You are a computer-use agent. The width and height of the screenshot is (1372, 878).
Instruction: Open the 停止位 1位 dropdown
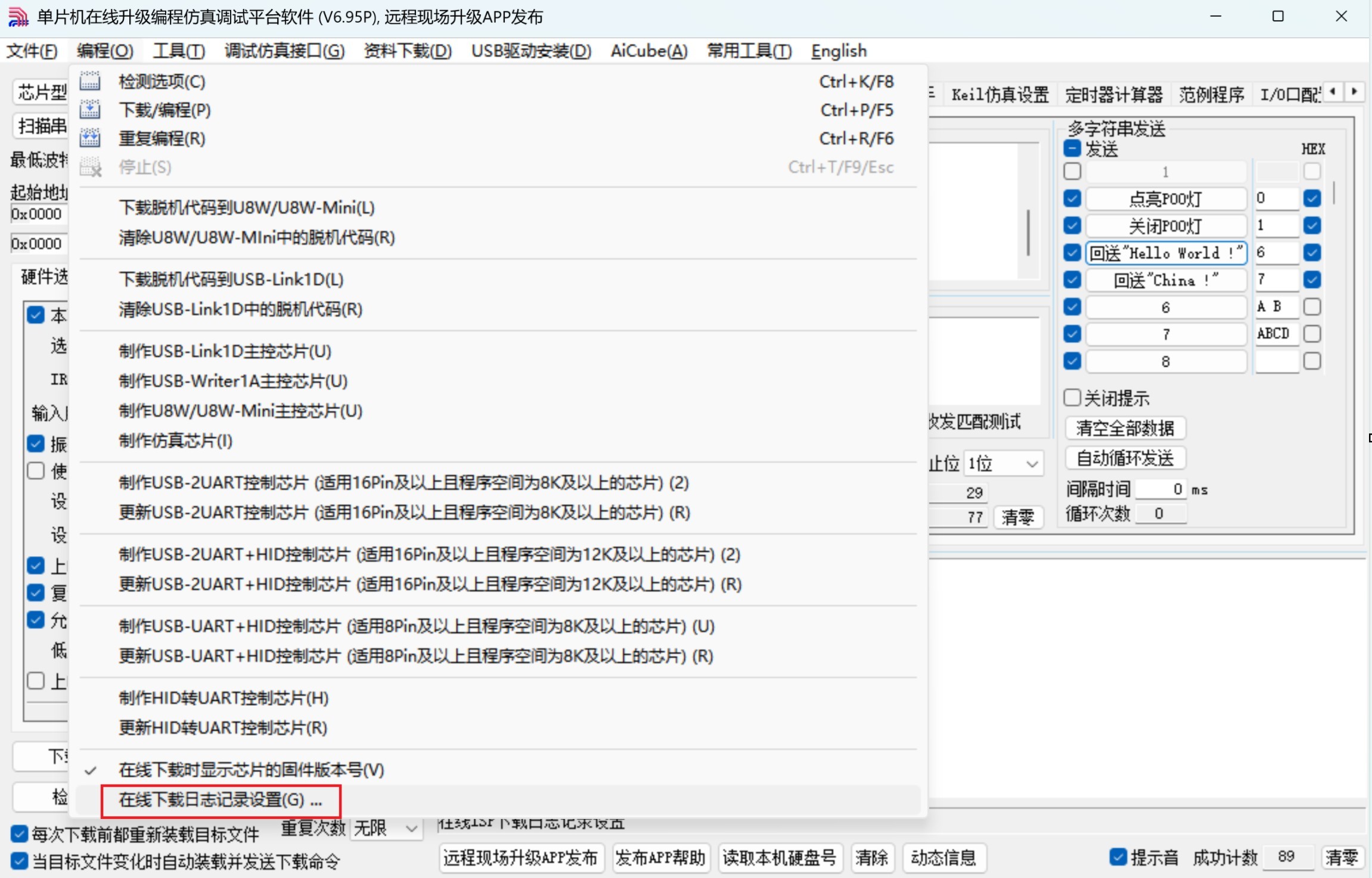pyautogui.click(x=1003, y=464)
